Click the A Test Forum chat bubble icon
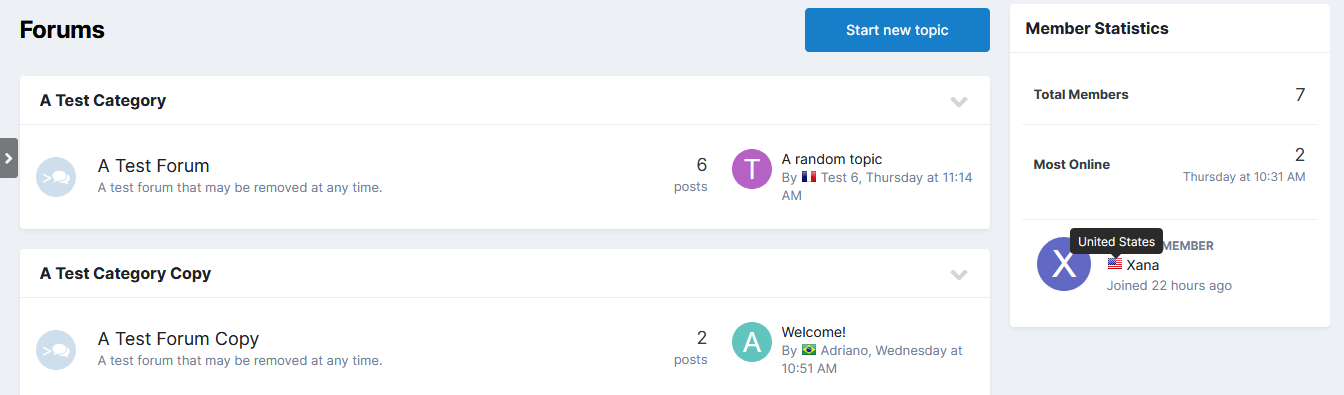Viewport: 1344px width, 395px height. click(56, 177)
